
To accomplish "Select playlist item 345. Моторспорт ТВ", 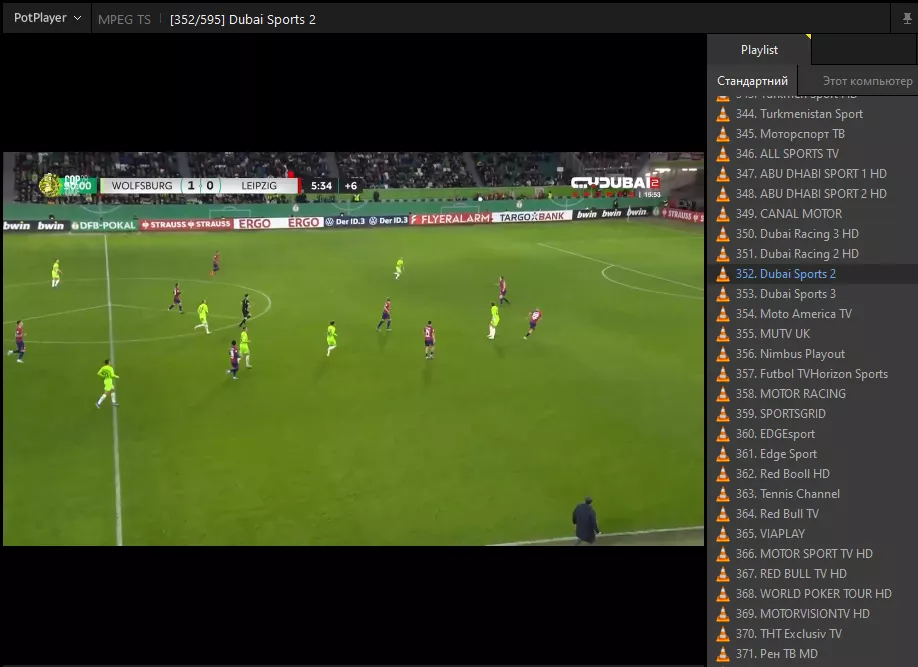I will 813,134.
